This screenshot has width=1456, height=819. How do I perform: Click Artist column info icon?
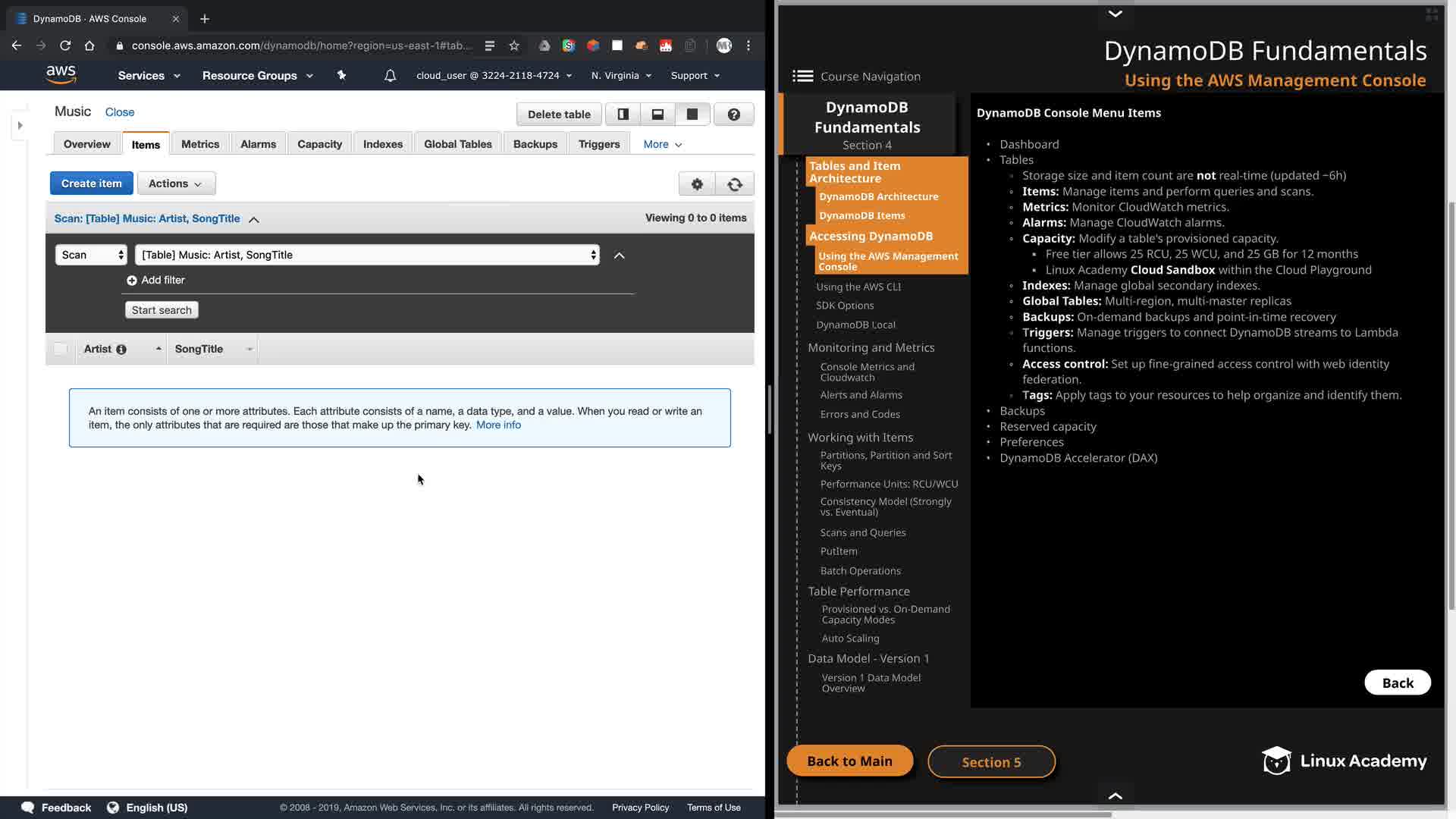click(121, 350)
